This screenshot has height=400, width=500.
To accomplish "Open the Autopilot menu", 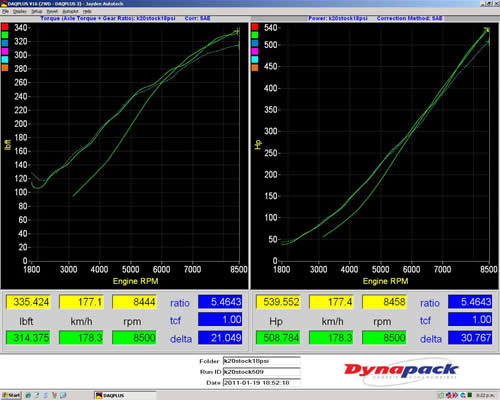I will click(x=70, y=11).
